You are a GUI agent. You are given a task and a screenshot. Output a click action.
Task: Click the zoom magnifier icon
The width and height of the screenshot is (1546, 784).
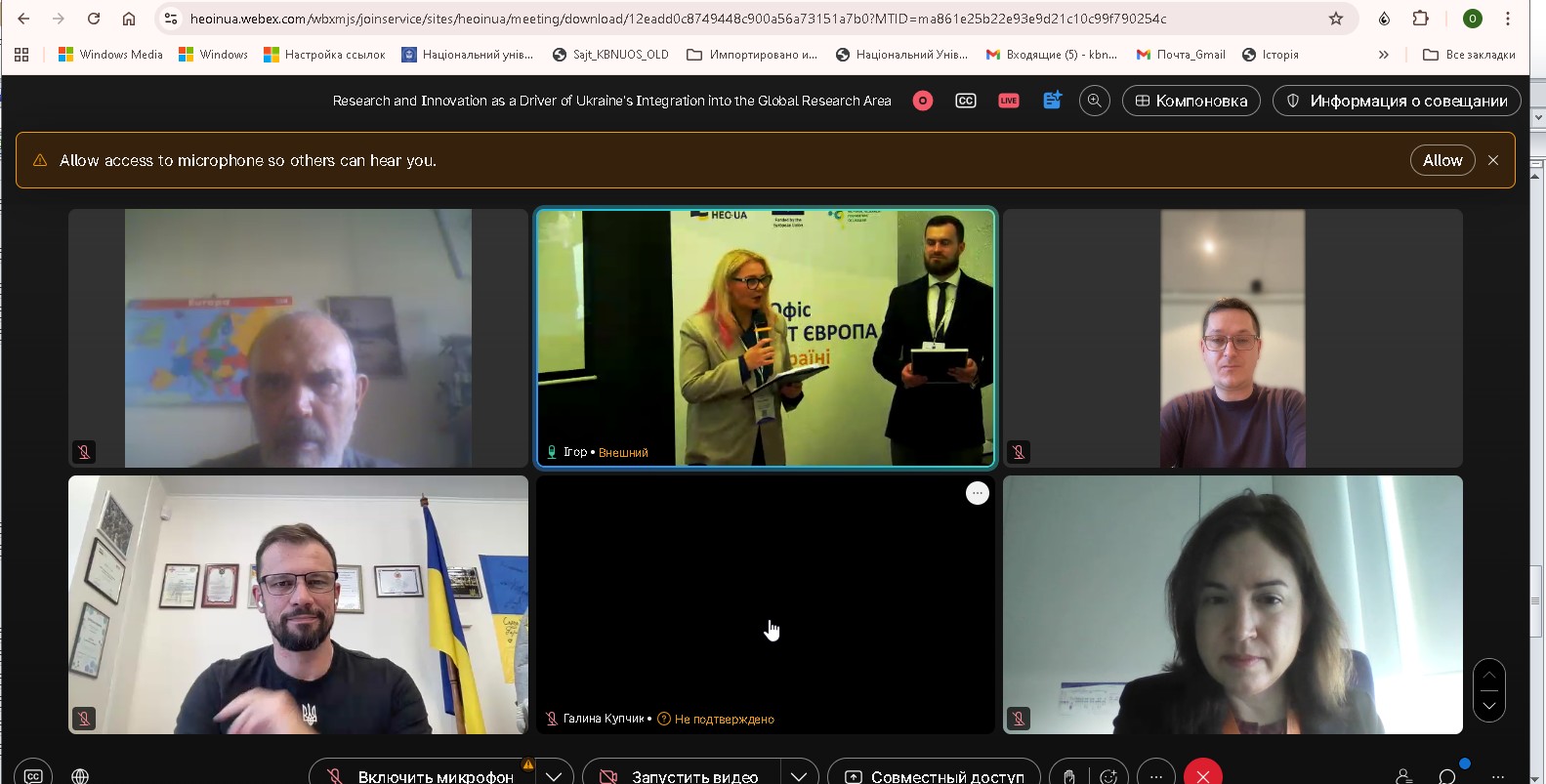click(x=1094, y=101)
